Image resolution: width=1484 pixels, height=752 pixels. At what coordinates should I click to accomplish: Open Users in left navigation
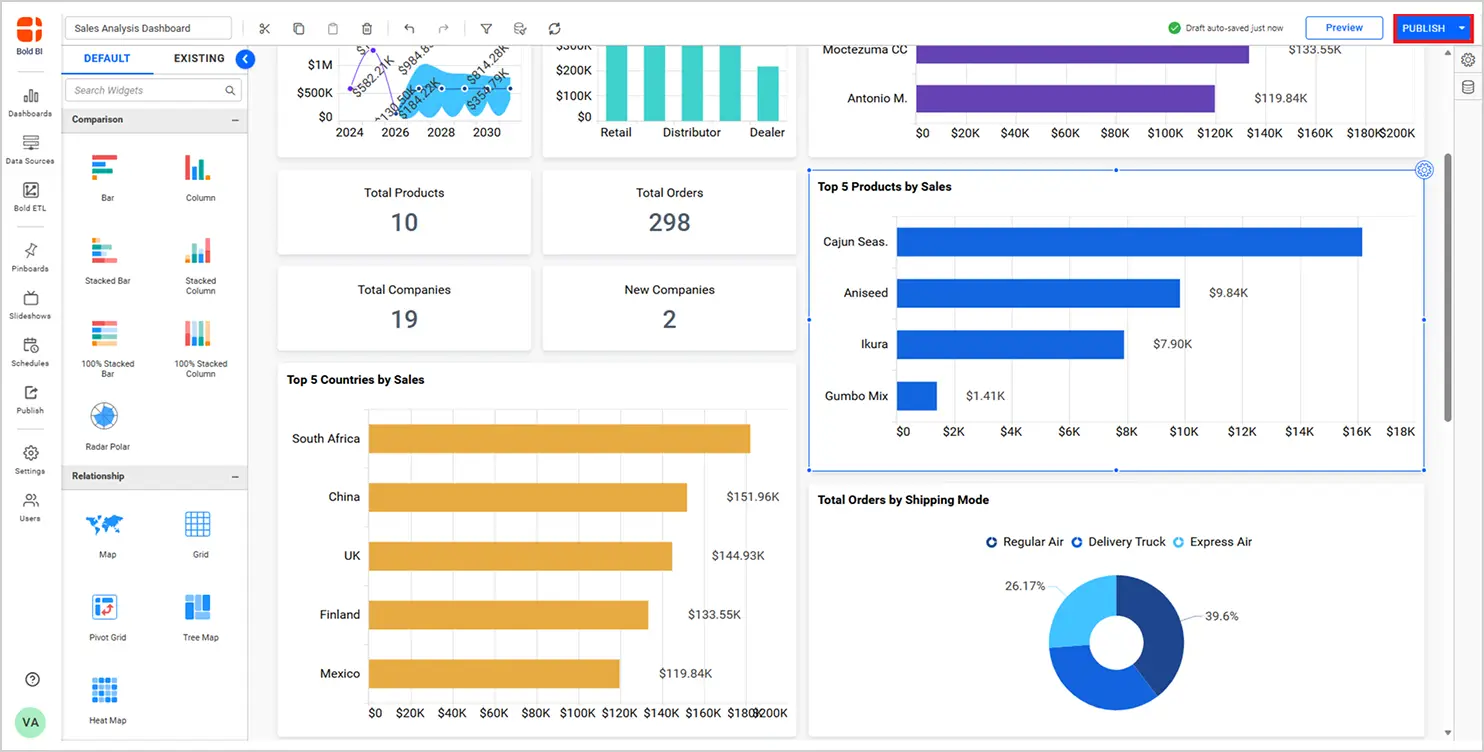(x=30, y=507)
